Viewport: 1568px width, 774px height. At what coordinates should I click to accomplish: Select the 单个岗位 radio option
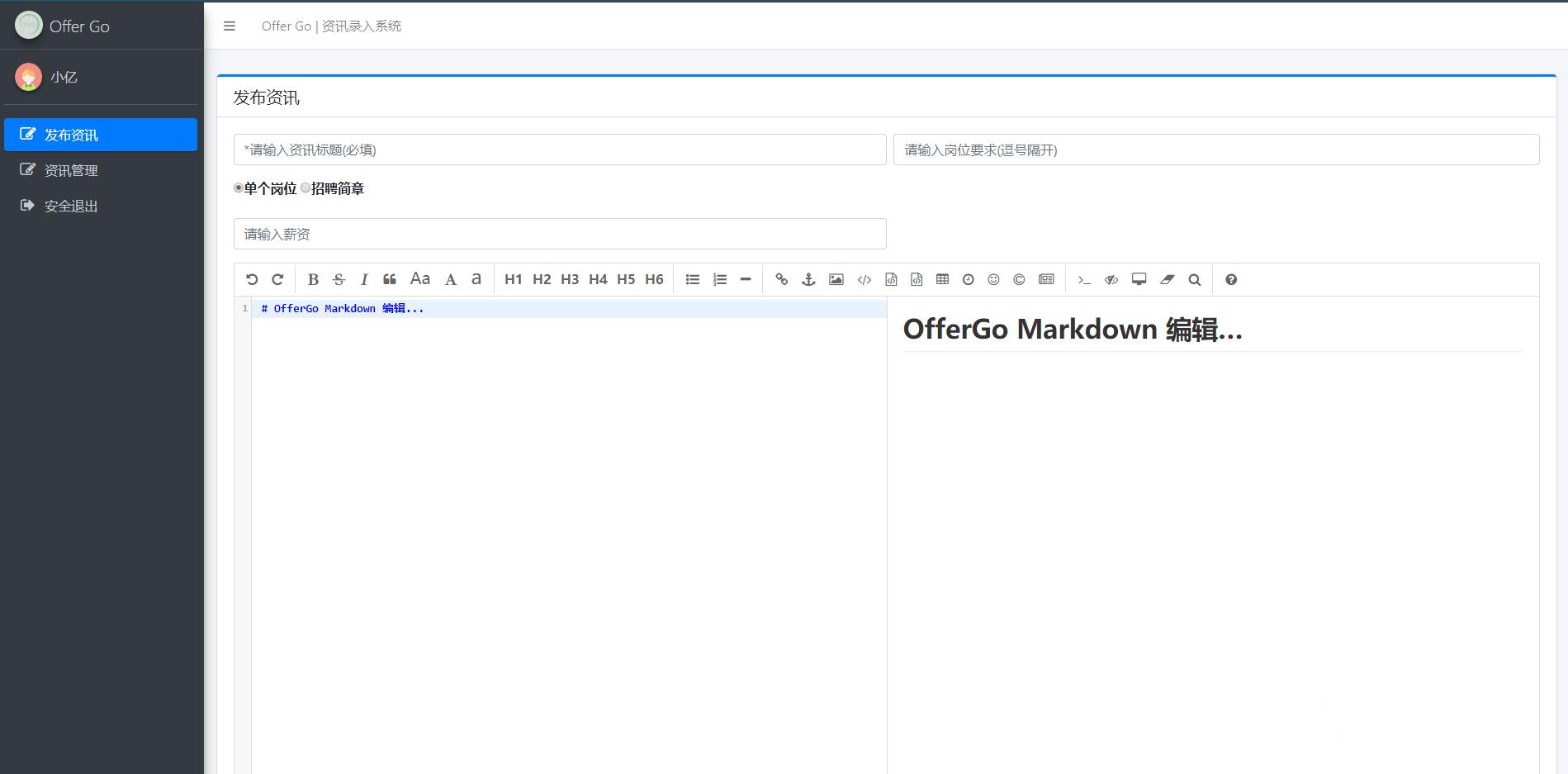point(239,188)
